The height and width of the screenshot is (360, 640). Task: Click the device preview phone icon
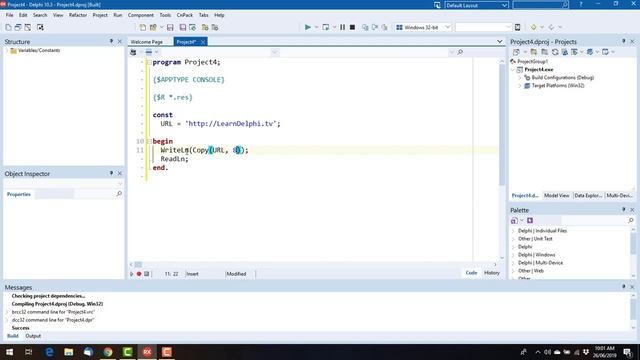pyautogui.click(x=518, y=27)
